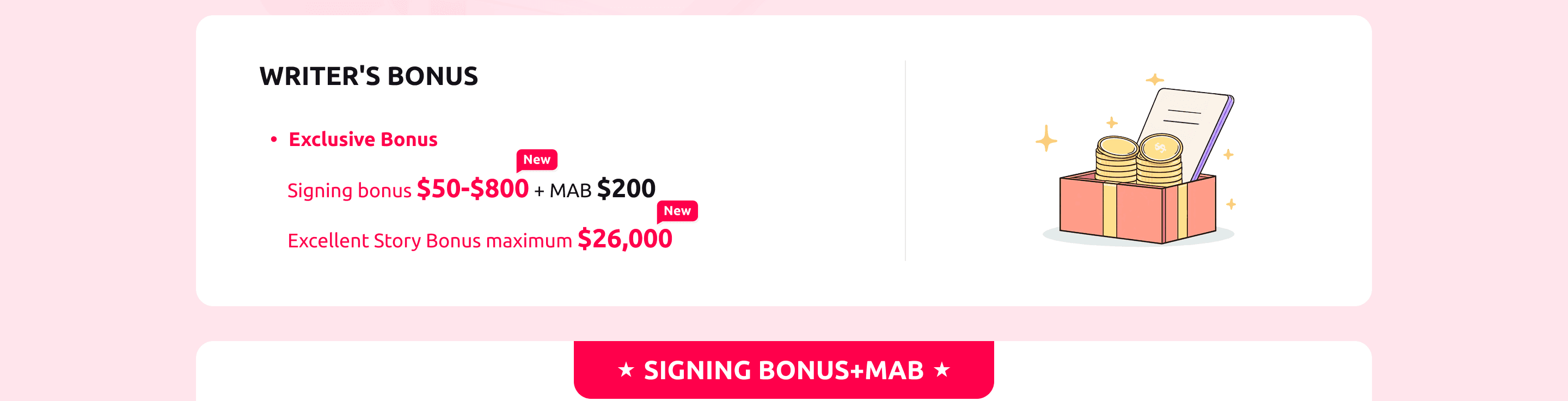Click the yellow ribbon on the gift box
This screenshot has height=401, width=1568.
[x=1110, y=210]
